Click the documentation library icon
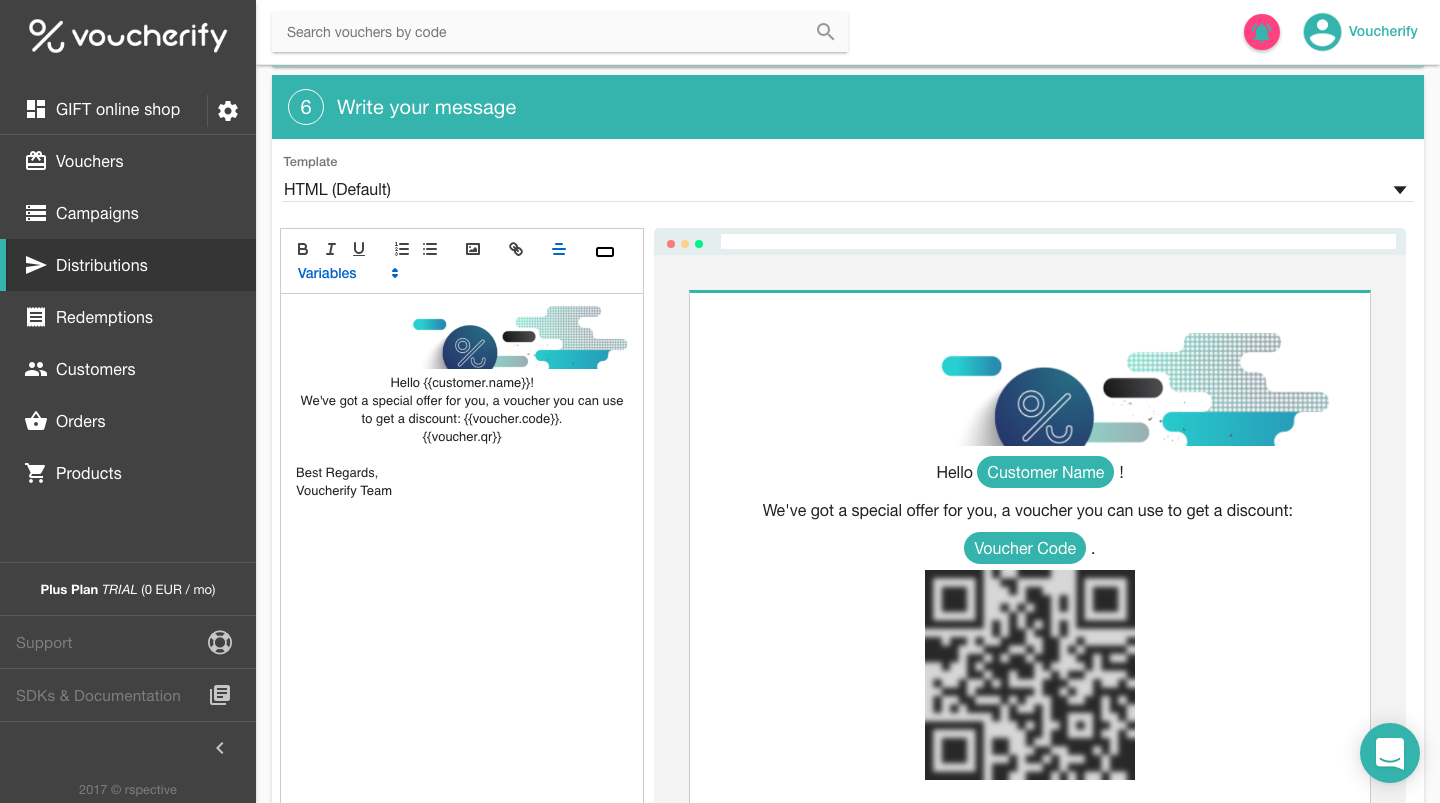 220,695
